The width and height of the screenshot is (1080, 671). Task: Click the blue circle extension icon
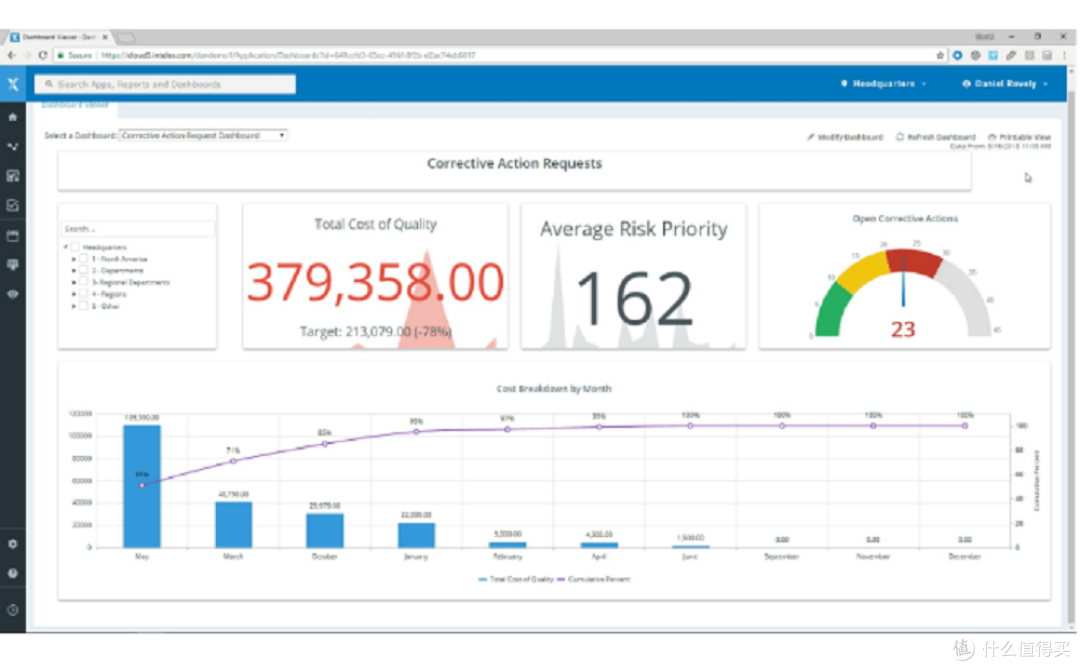coord(957,55)
